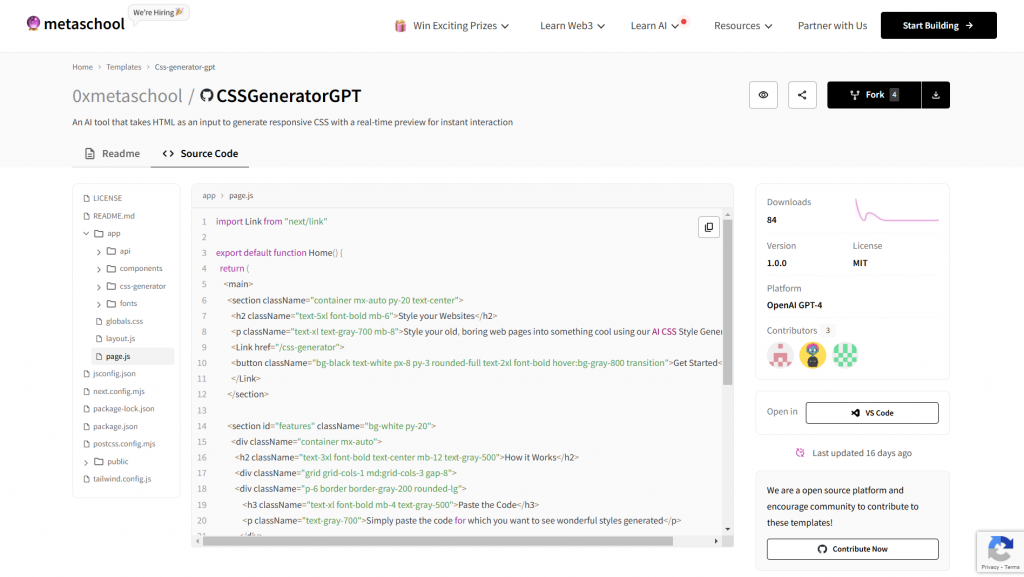1024x577 pixels.
Task: Click the code panel vertical scrollbar
Action: [728, 300]
